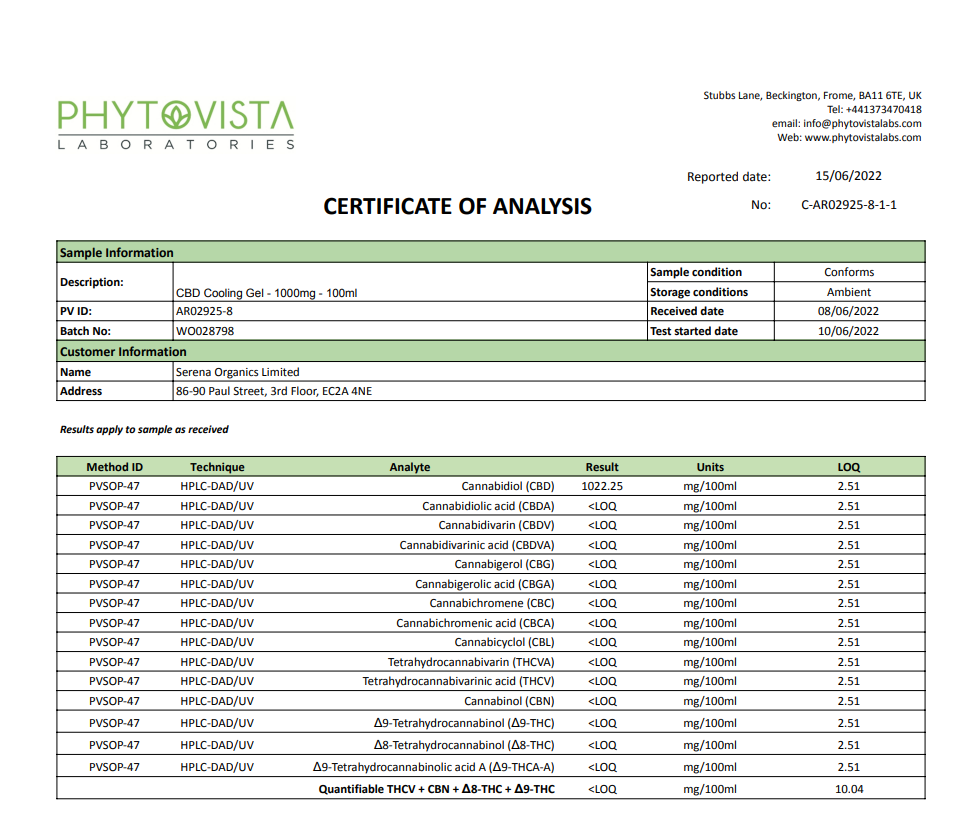Select the Cannabidiolic acid (CBDA) row analyte

click(x=488, y=506)
